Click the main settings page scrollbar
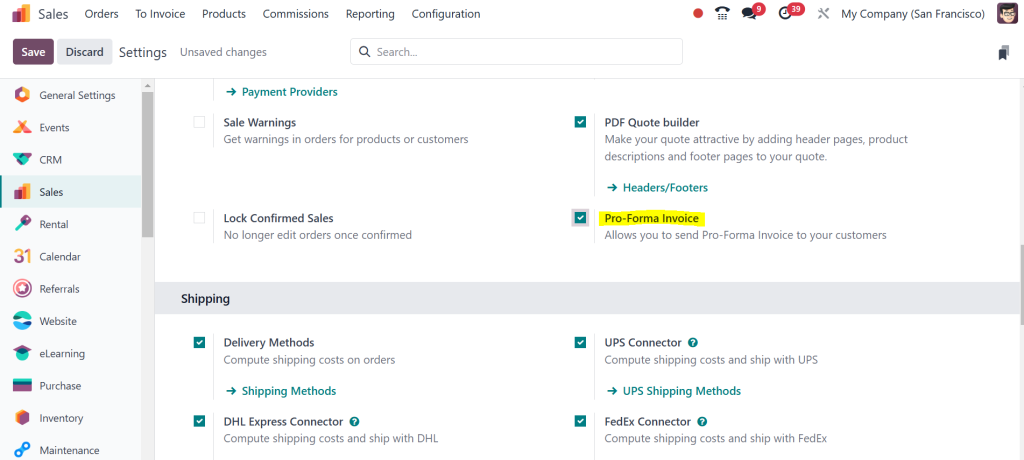Image resolution: width=1024 pixels, height=460 pixels. pos(1021,285)
